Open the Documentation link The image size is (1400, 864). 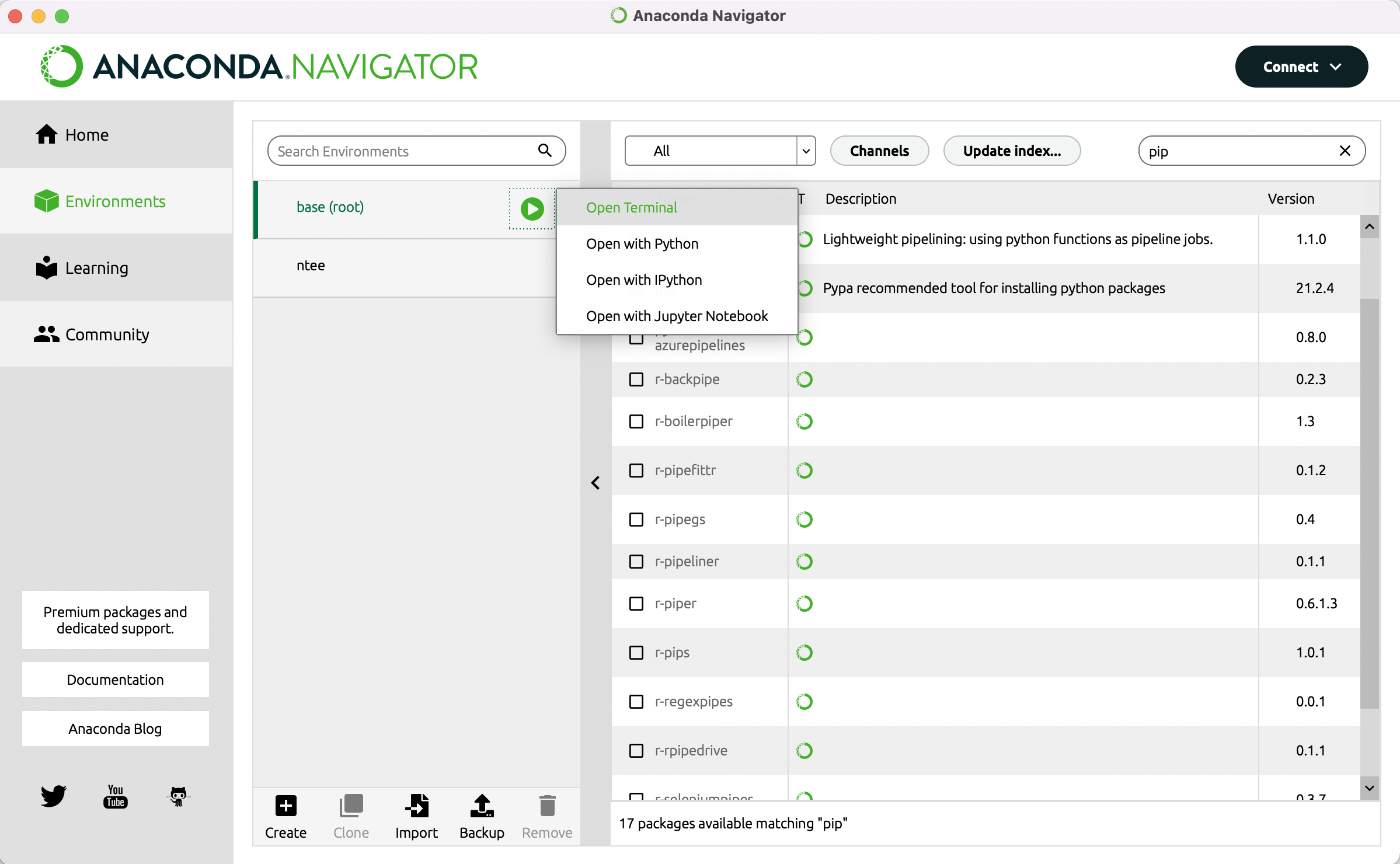pyautogui.click(x=116, y=680)
